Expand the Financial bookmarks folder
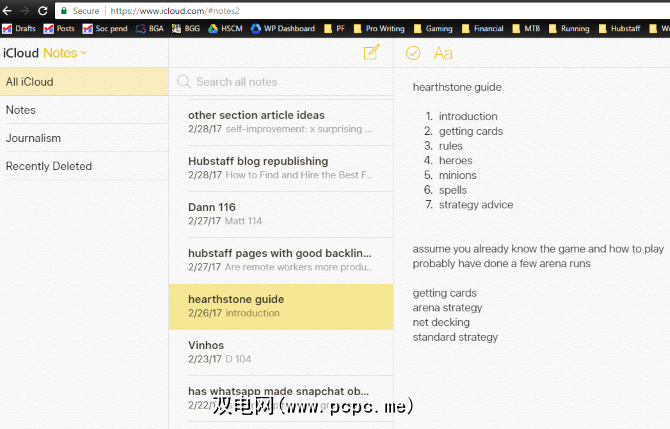 (482, 29)
